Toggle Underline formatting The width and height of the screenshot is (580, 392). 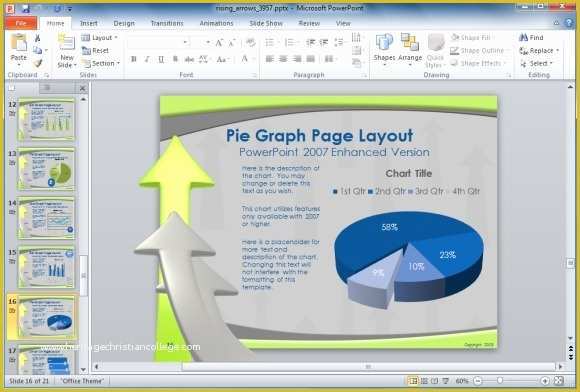161,59
